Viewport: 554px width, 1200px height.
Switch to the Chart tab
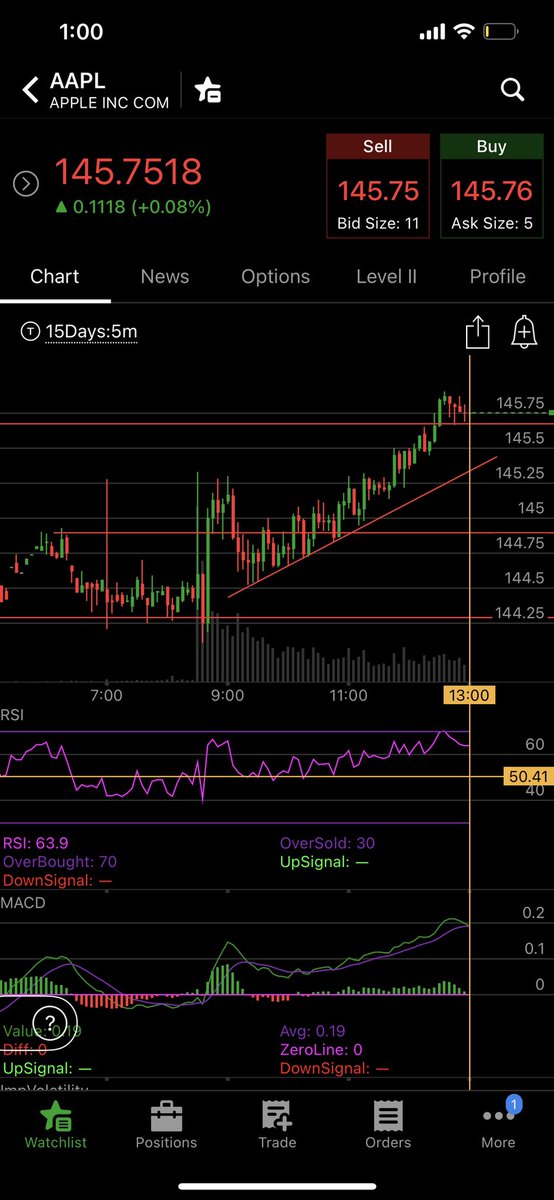(55, 276)
